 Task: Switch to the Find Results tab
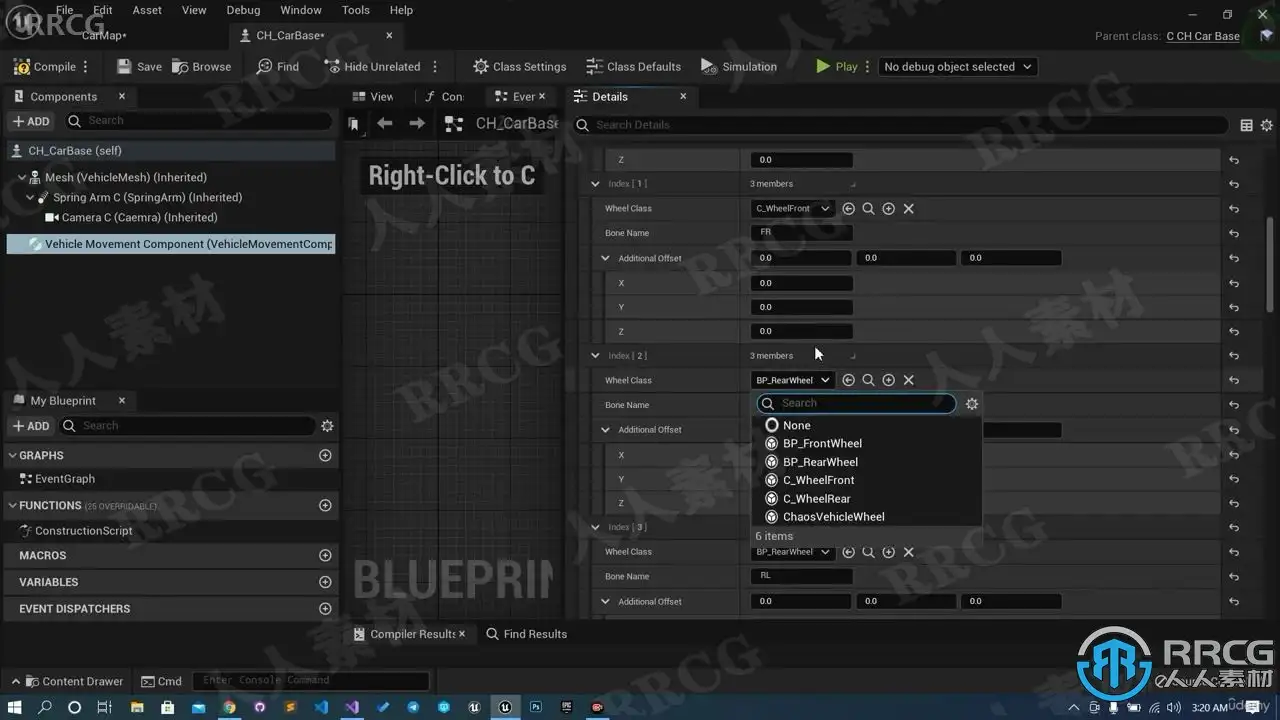[526, 634]
